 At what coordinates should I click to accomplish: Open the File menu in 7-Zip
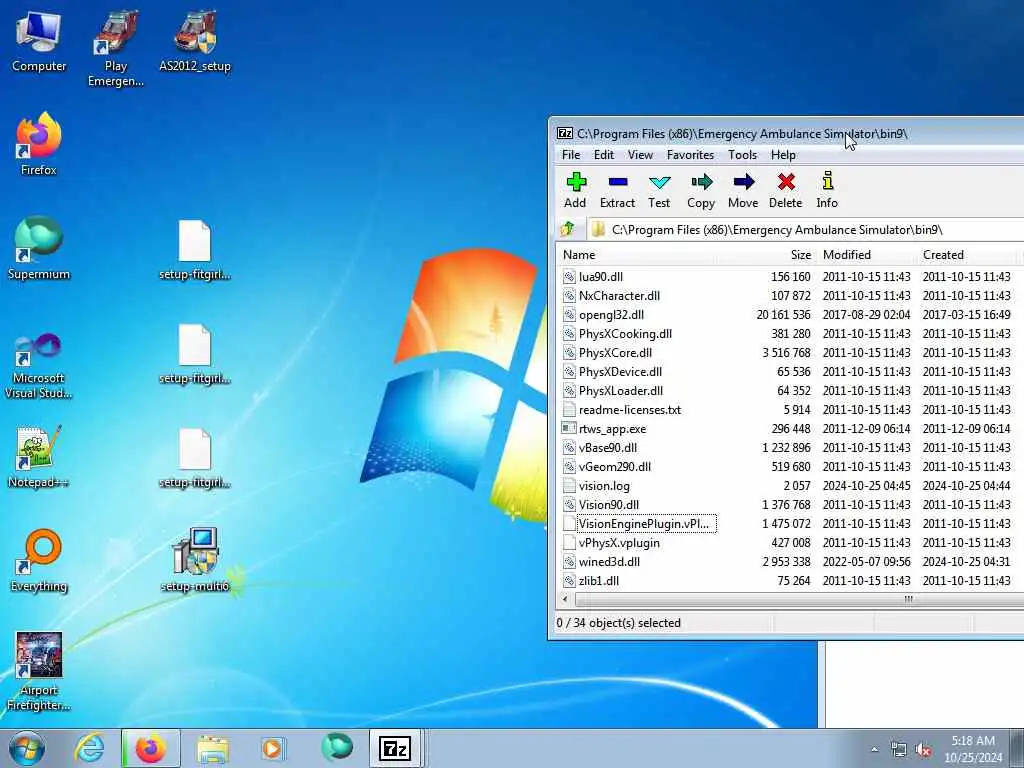[x=571, y=155]
